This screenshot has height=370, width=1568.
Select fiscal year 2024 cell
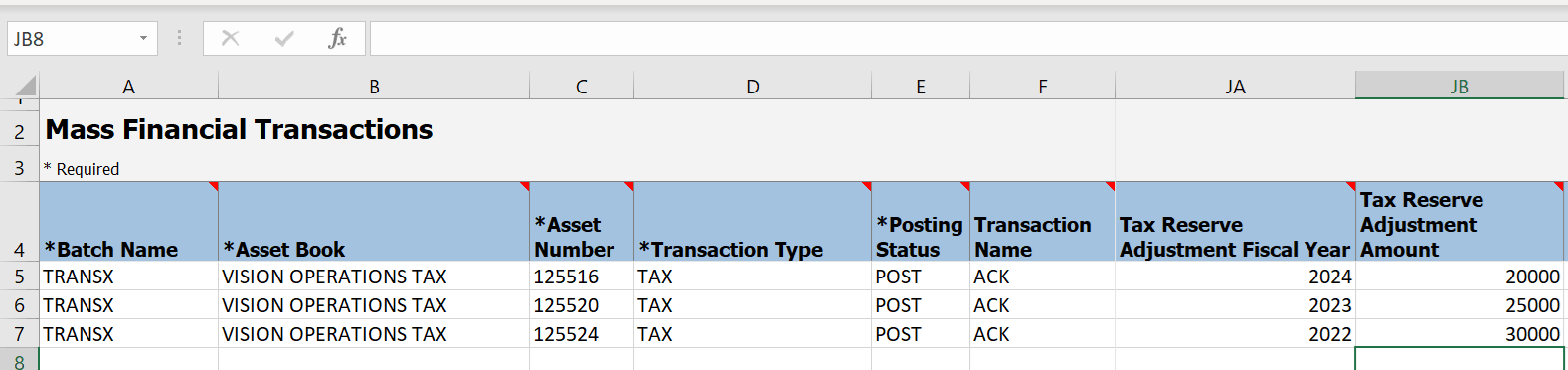coord(1235,277)
